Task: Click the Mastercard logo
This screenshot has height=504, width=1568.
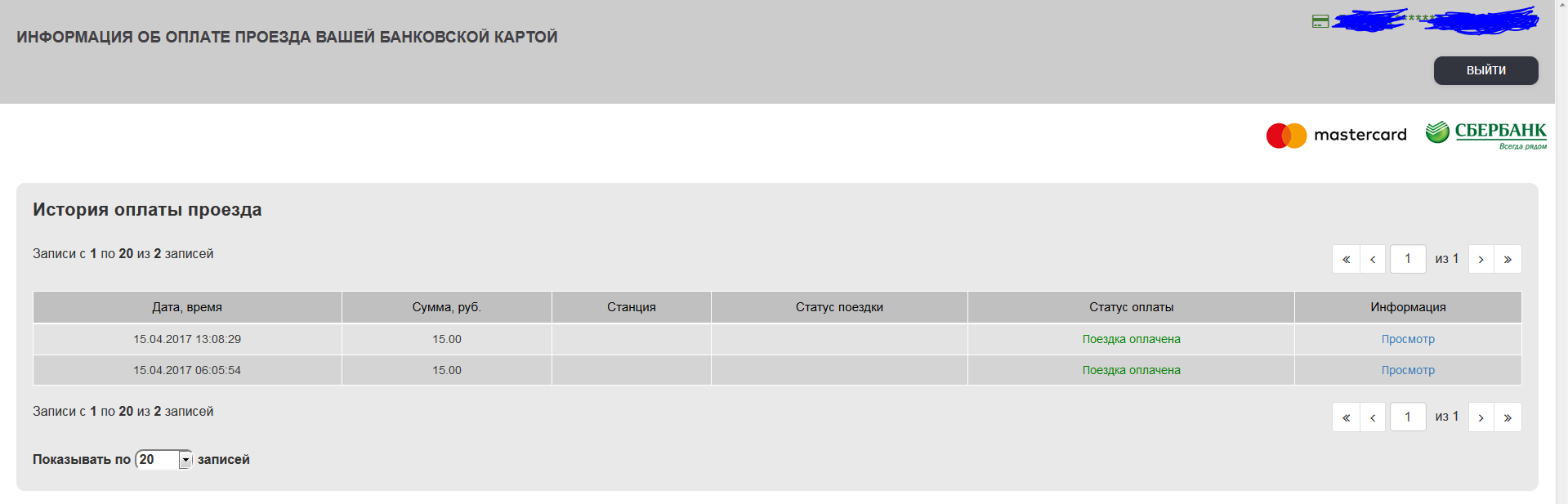Action: [x=1336, y=135]
